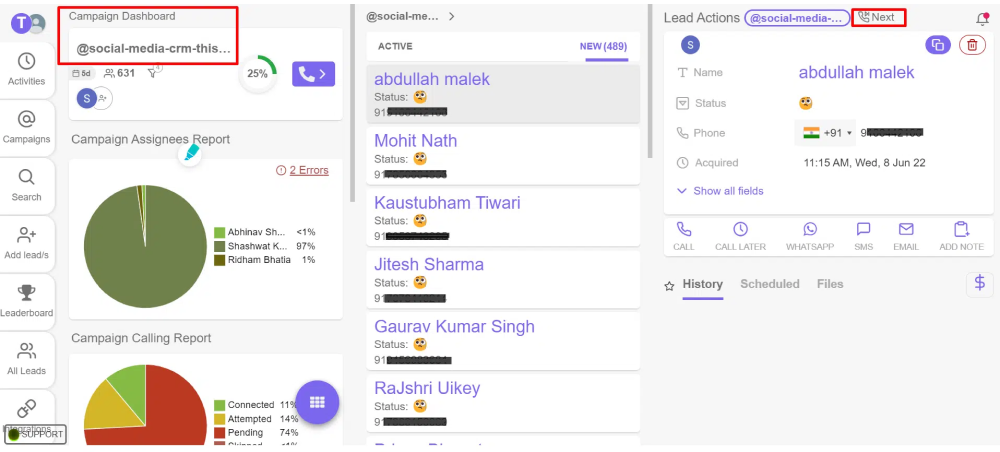This screenshot has height=452, width=1000.
Task: Open the Campaigns sidebar item
Action: click(26, 128)
